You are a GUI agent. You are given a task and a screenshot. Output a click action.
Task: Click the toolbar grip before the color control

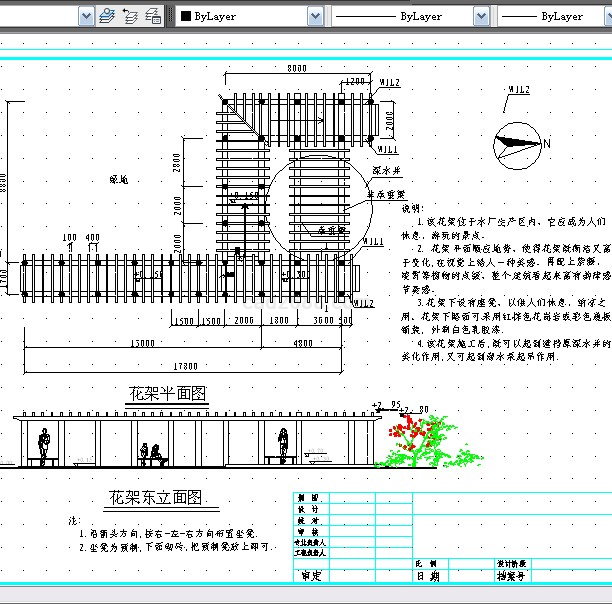[172, 16]
